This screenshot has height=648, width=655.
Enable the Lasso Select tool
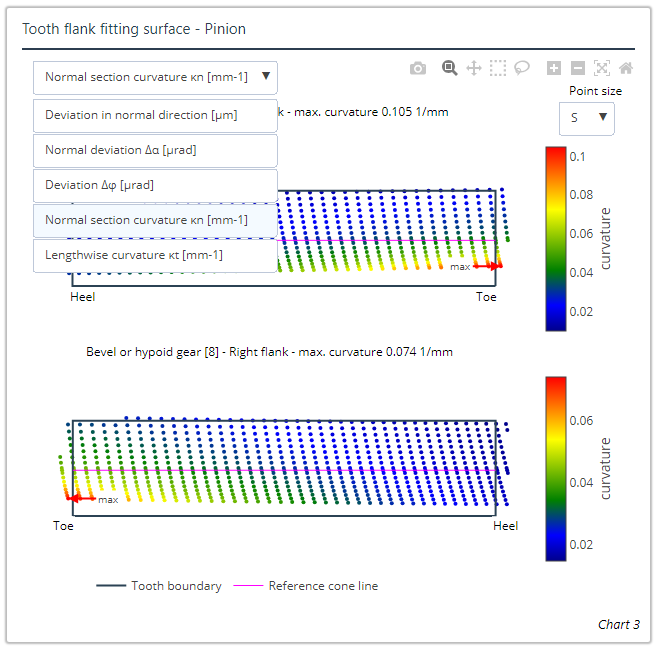click(522, 68)
